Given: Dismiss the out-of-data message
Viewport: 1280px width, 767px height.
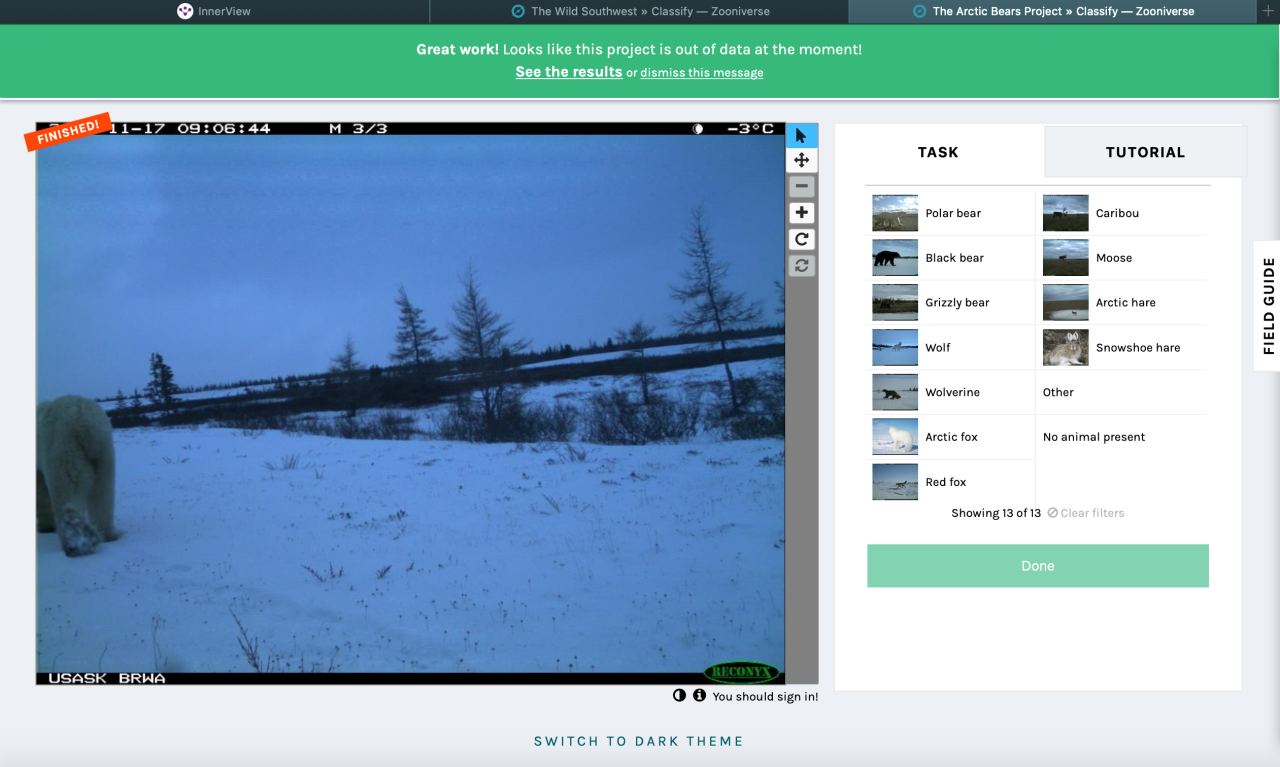Looking at the screenshot, I should [x=702, y=73].
